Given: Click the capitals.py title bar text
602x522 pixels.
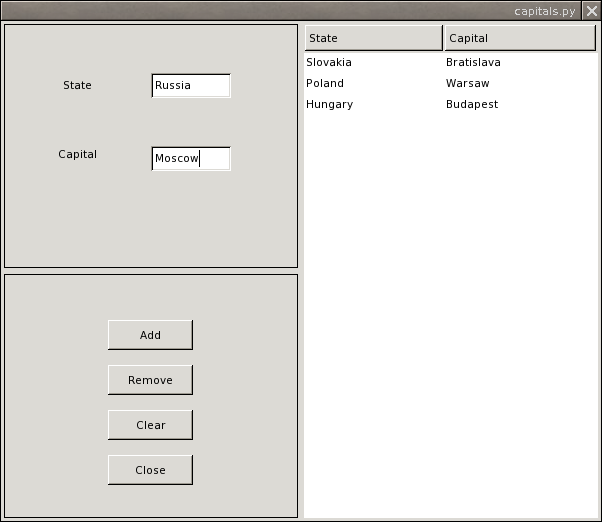Looking at the screenshot, I should click(545, 11).
